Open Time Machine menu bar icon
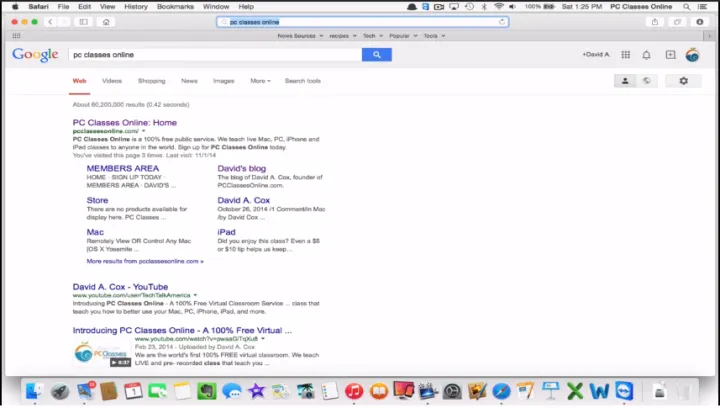Screen dimensions: 720x408 pyautogui.click(x=469, y=6)
